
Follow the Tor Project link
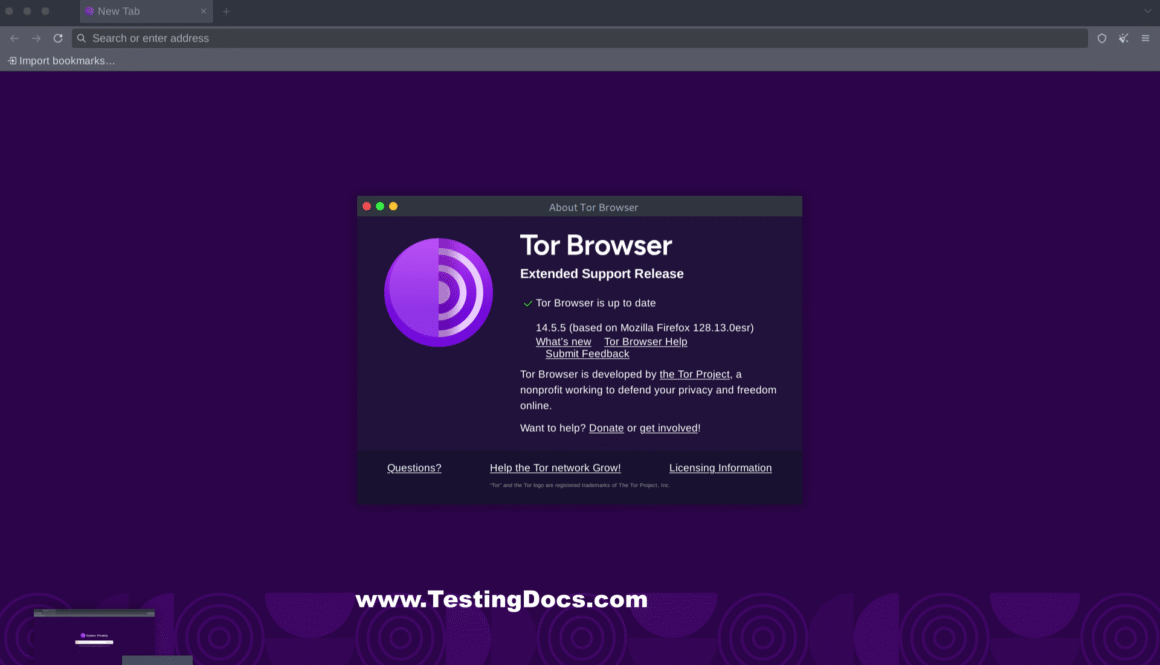(x=695, y=374)
